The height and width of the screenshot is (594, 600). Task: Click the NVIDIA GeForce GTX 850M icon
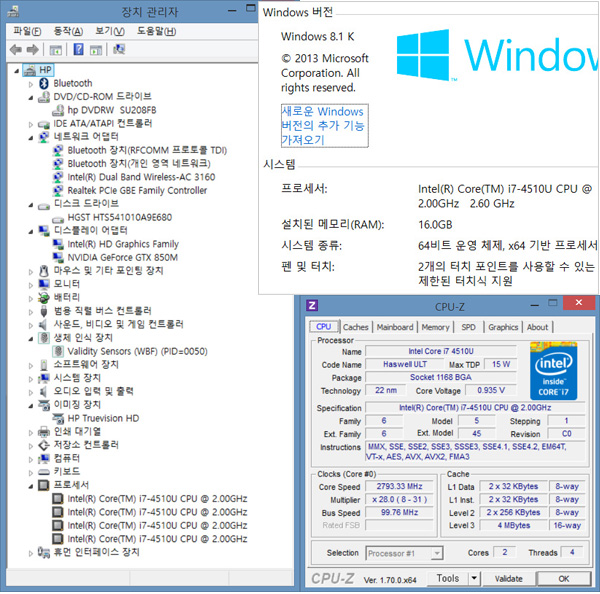(x=58, y=258)
